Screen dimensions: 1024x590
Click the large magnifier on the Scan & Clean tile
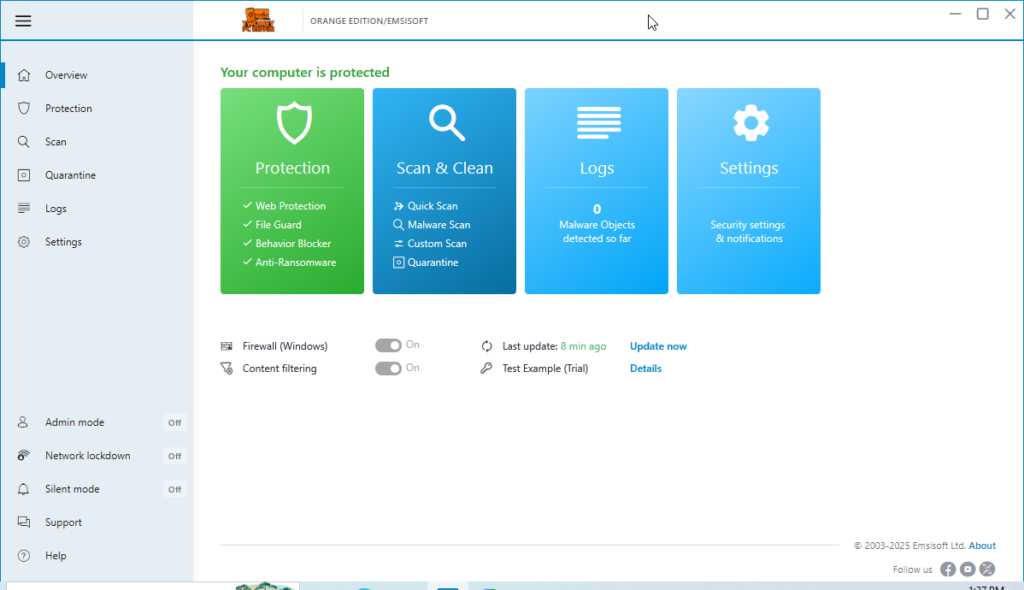(447, 123)
